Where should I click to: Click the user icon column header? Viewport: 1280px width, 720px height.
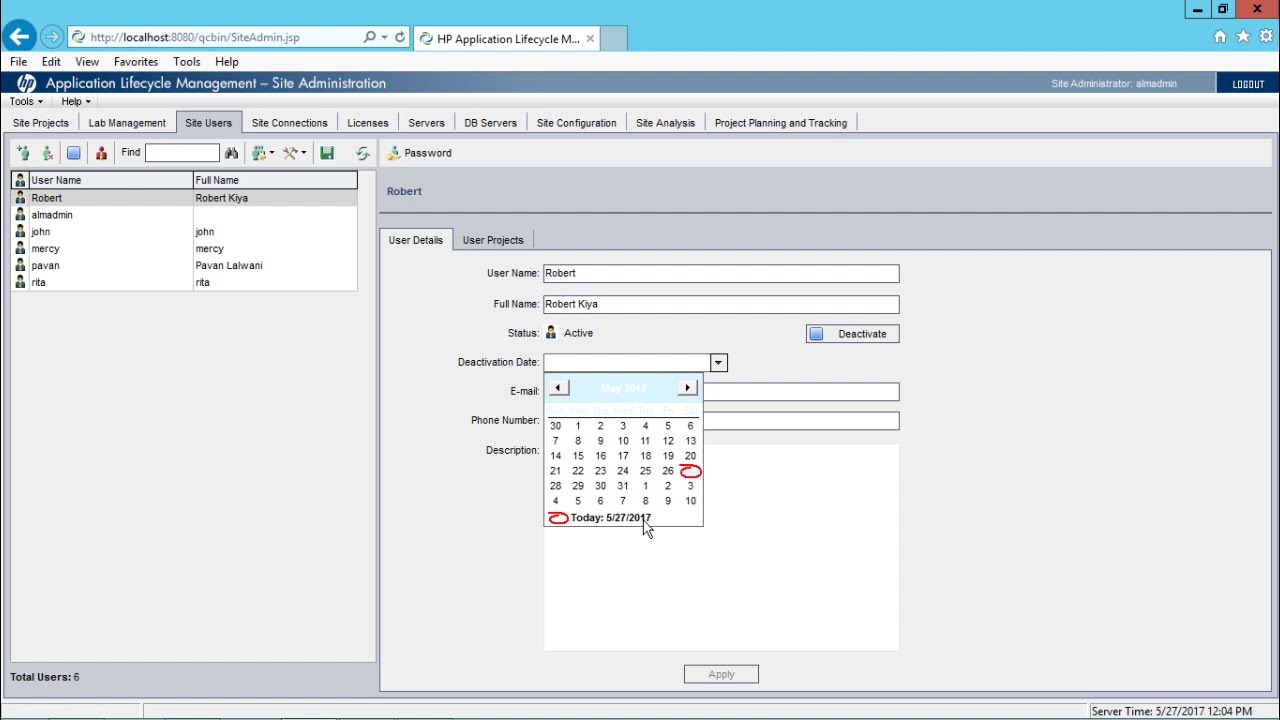pos(20,180)
